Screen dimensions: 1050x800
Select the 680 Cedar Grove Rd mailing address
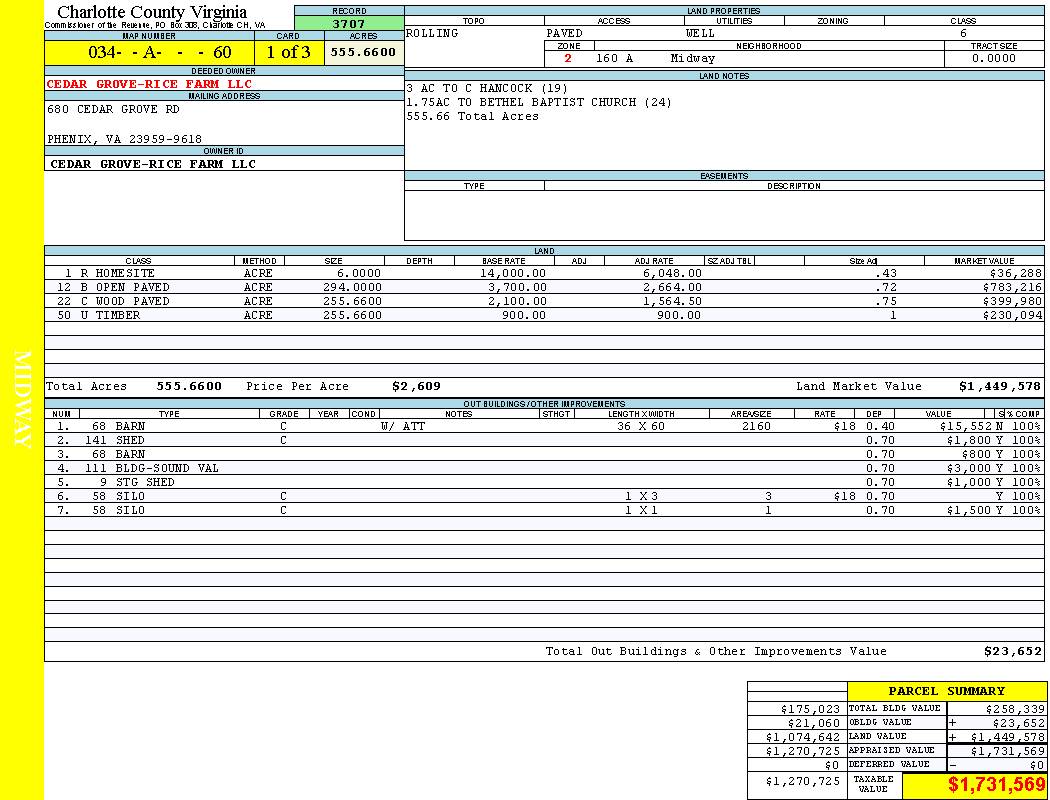click(113, 110)
